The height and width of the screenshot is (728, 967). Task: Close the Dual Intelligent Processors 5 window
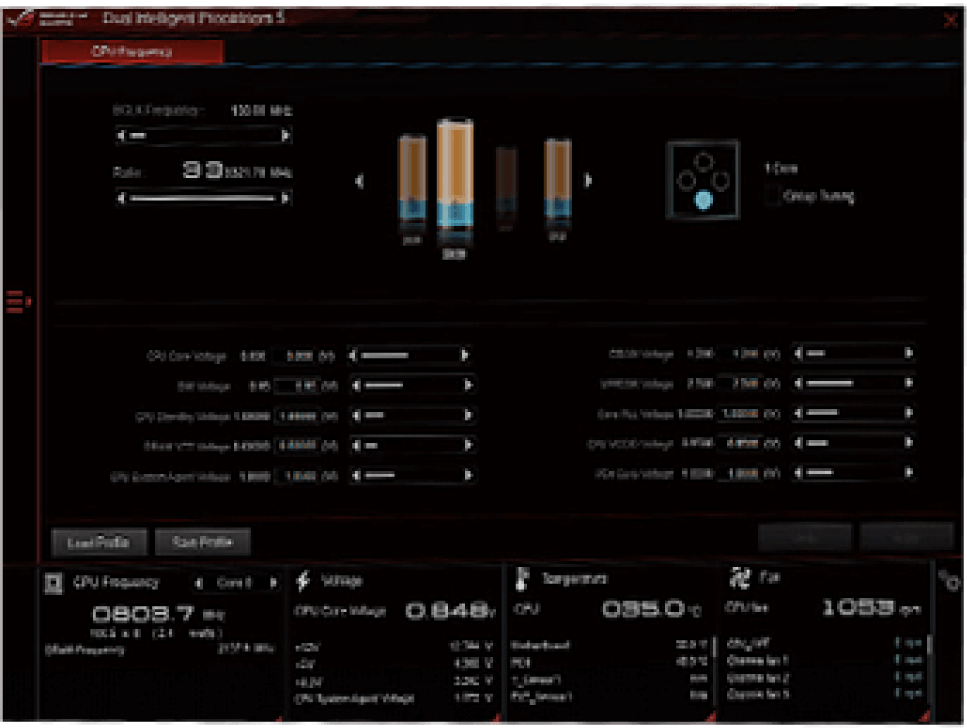951,20
